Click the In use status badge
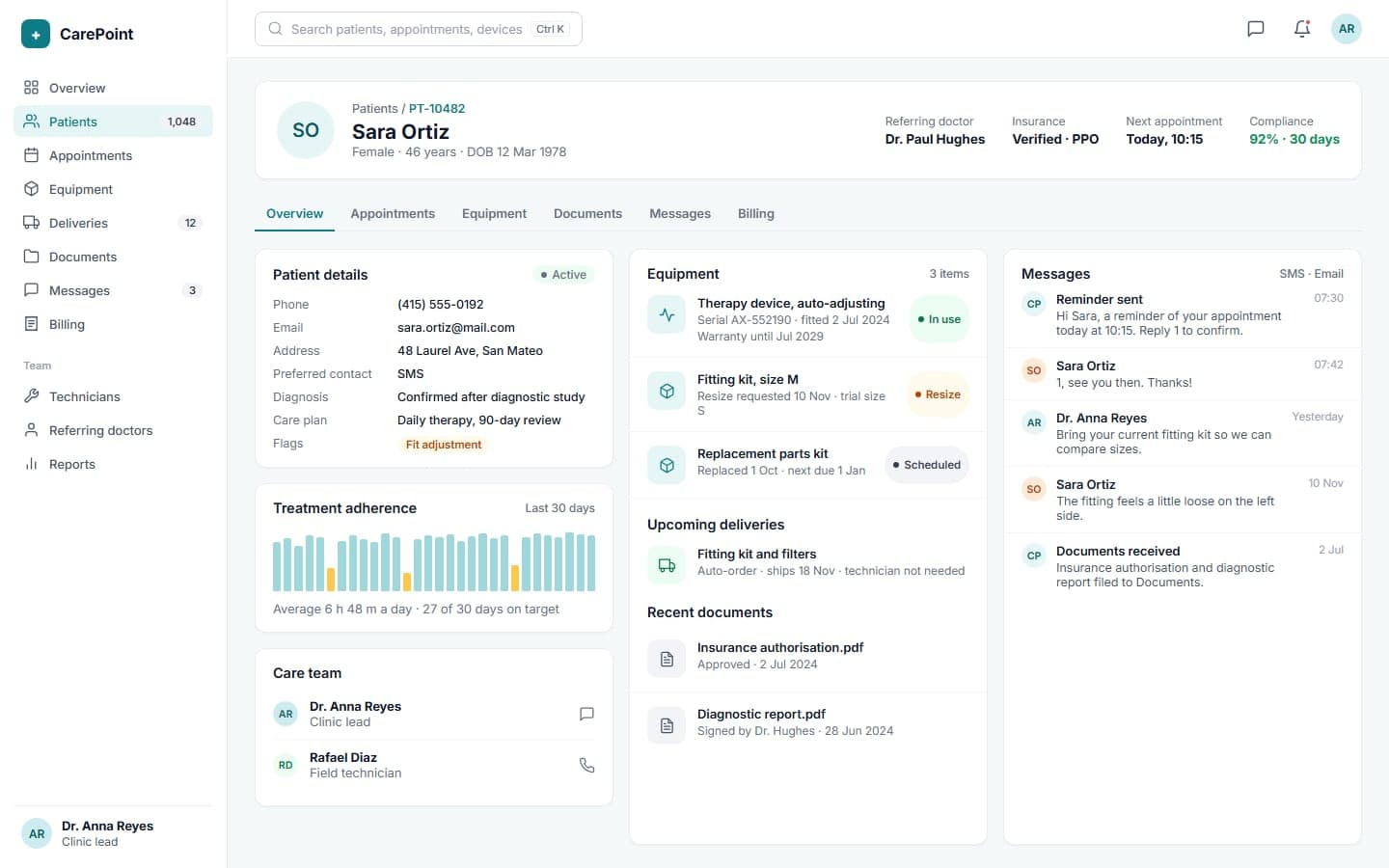The width and height of the screenshot is (1389, 868). 939,319
